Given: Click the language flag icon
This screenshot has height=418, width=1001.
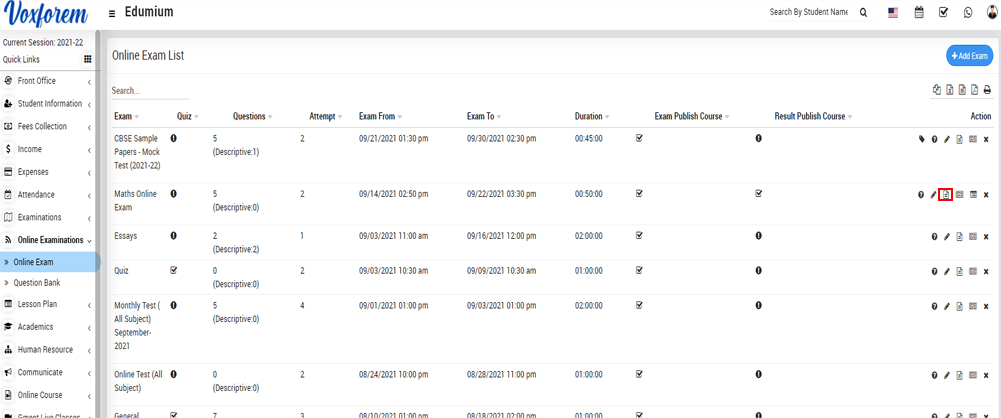Looking at the screenshot, I should point(892,13).
